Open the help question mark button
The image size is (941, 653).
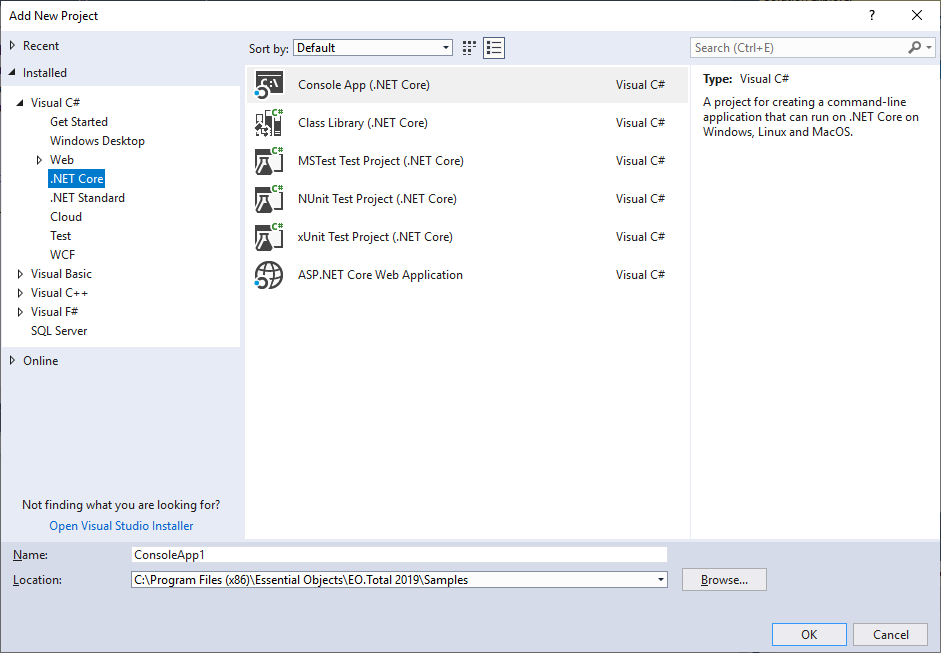872,16
